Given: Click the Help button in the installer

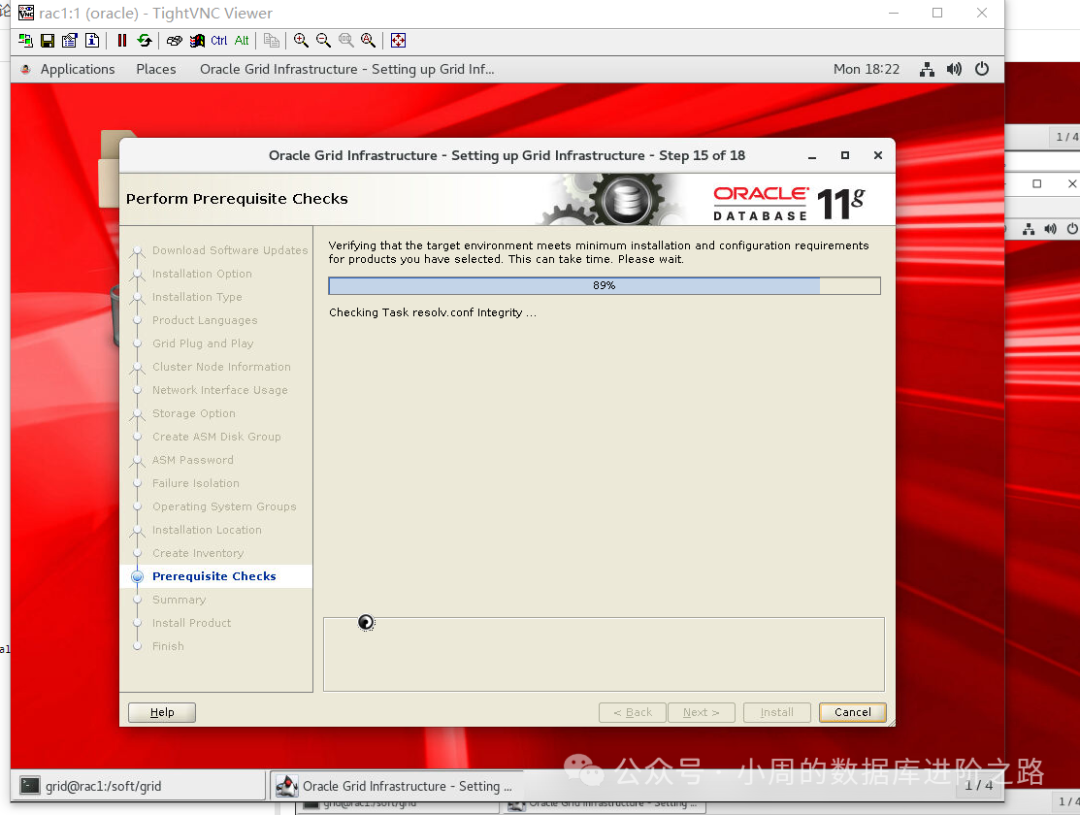Looking at the screenshot, I should point(162,712).
